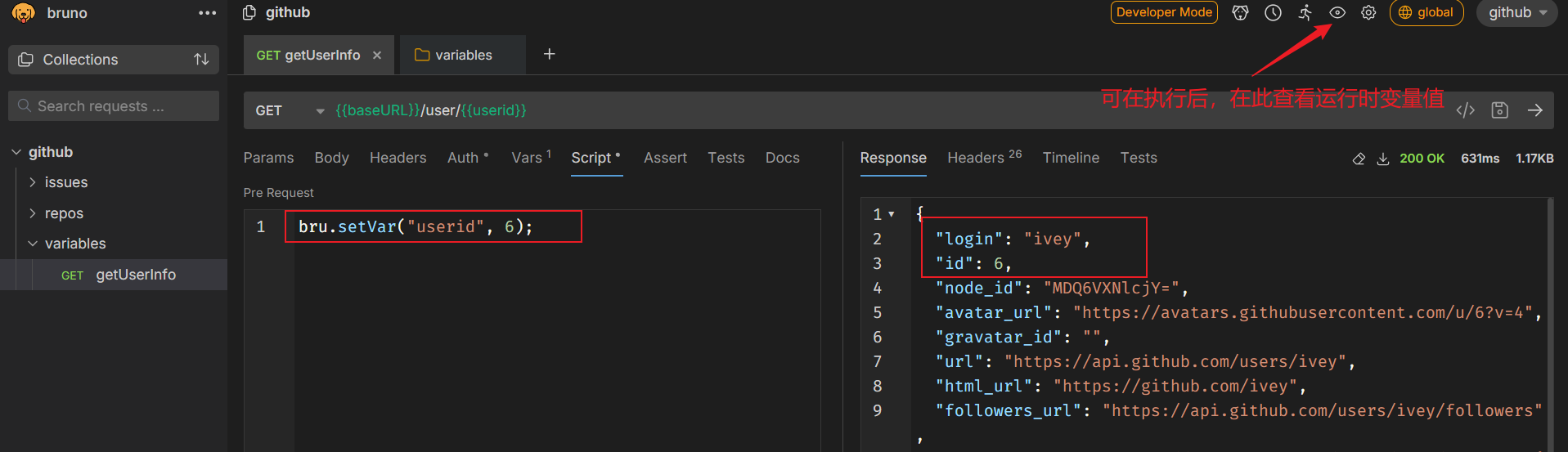Open the github environment dropdown
The height and width of the screenshot is (452, 1568).
coord(1517,12)
